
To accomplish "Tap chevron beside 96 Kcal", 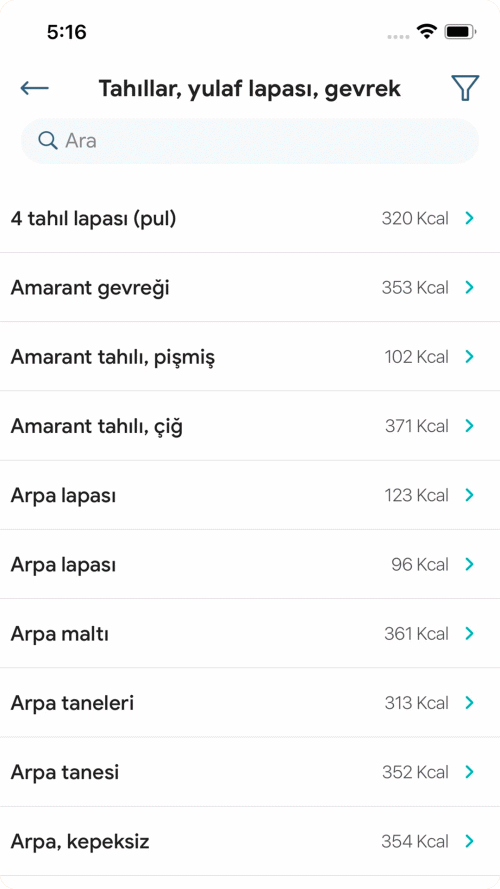I will tap(469, 564).
